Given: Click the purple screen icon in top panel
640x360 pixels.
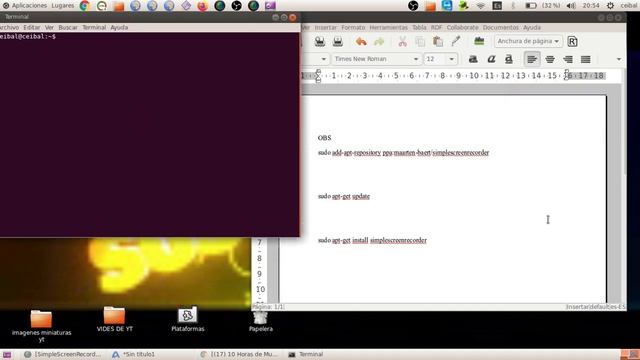Looking at the screenshot, I should (270, 6).
